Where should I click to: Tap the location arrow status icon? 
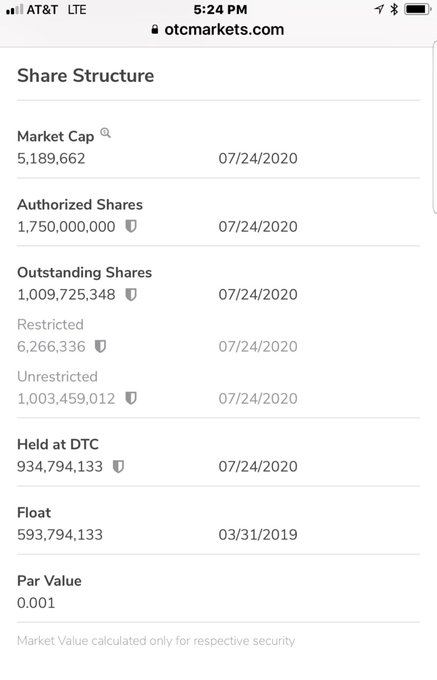click(379, 9)
